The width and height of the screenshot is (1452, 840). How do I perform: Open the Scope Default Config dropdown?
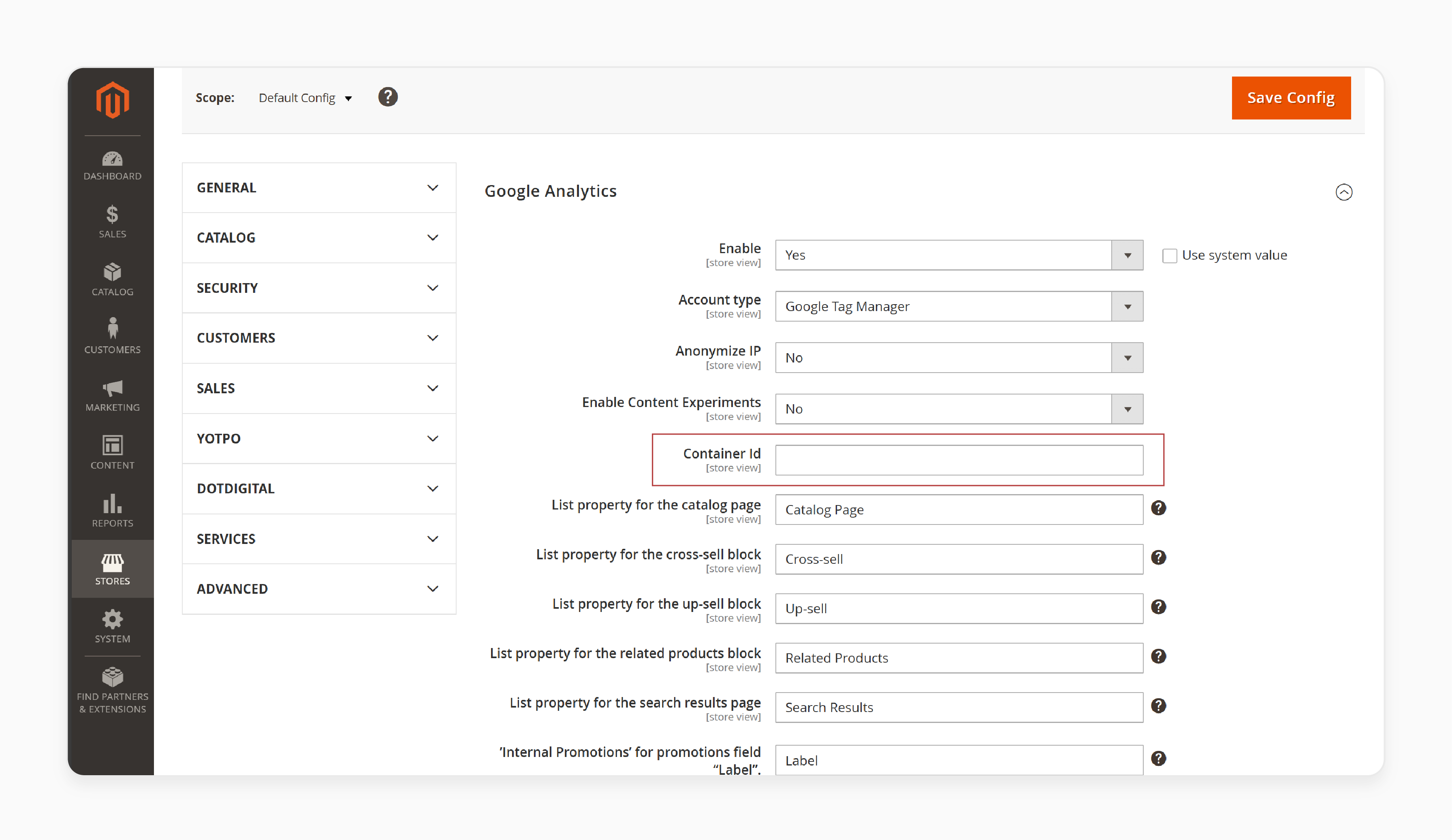coord(305,98)
